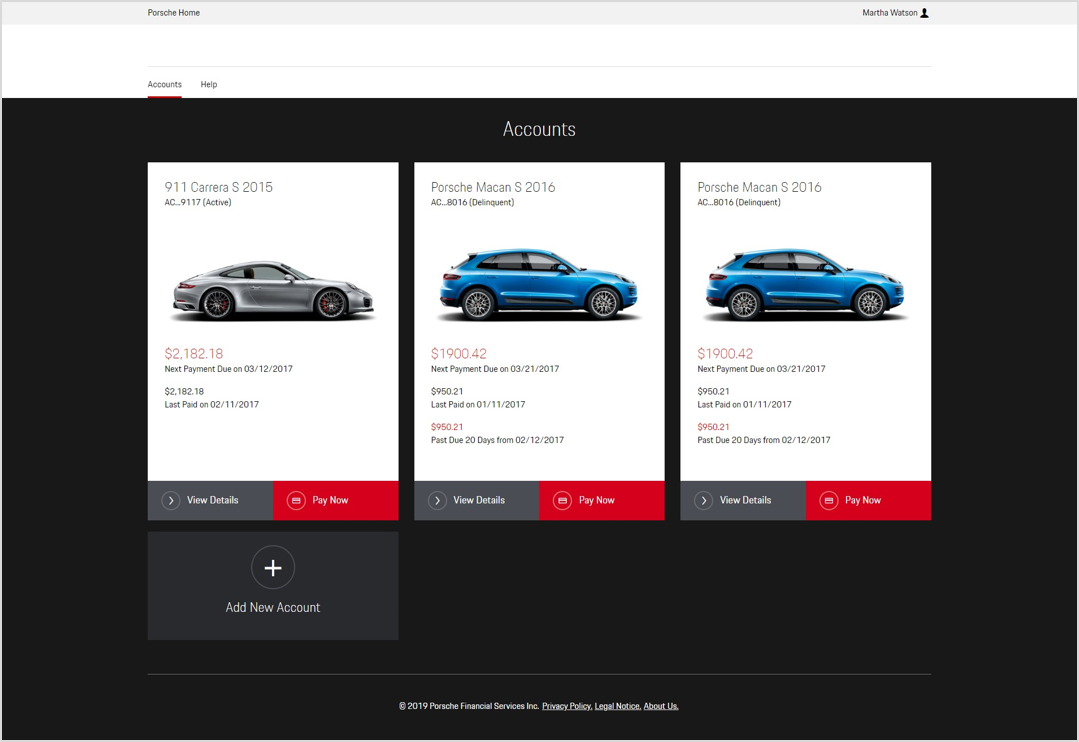Click the Pay Now card icon on 911 Carrera card
The height and width of the screenshot is (742, 1079).
click(296, 500)
